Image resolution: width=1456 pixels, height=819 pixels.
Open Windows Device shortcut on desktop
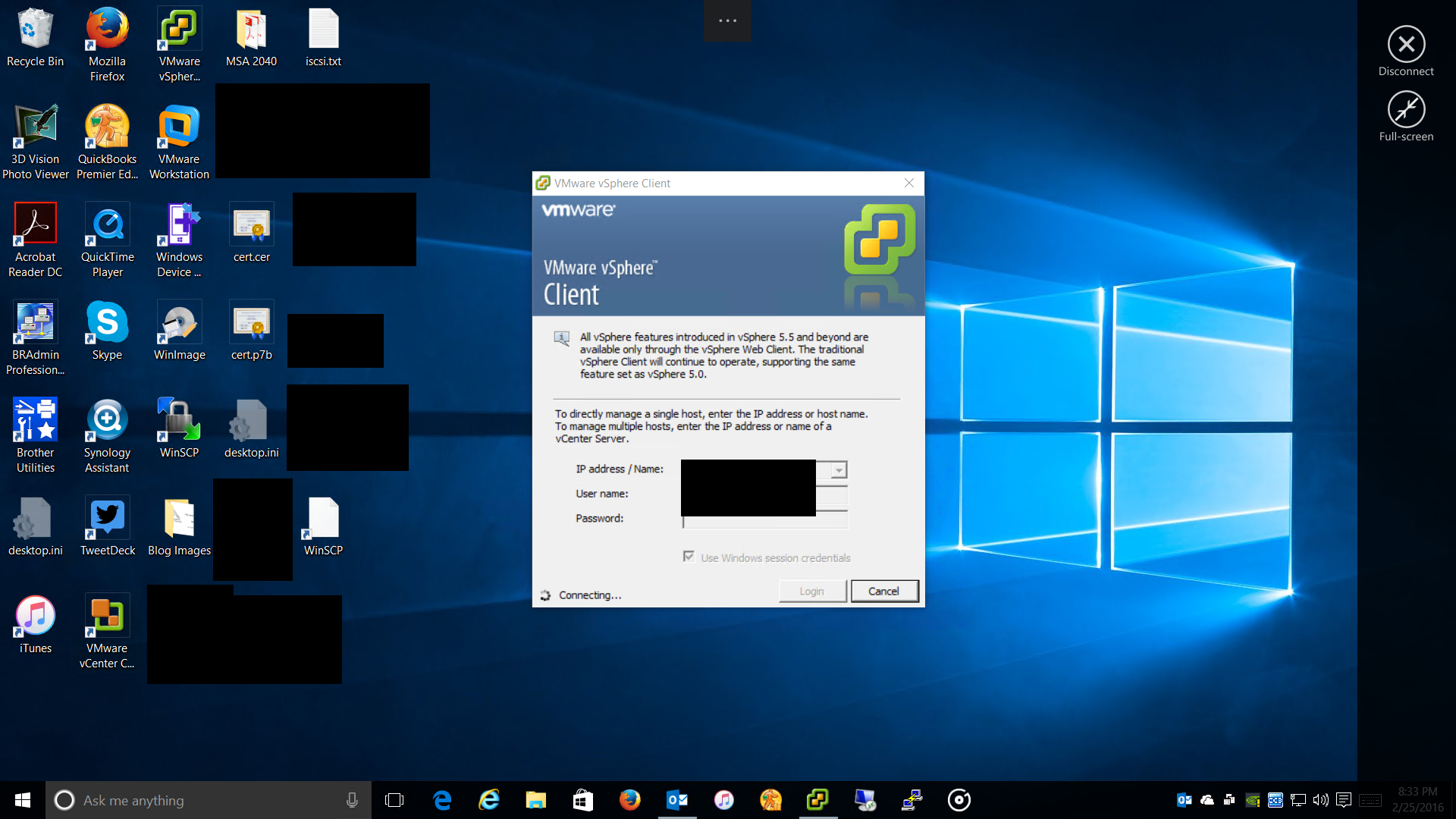tap(180, 240)
